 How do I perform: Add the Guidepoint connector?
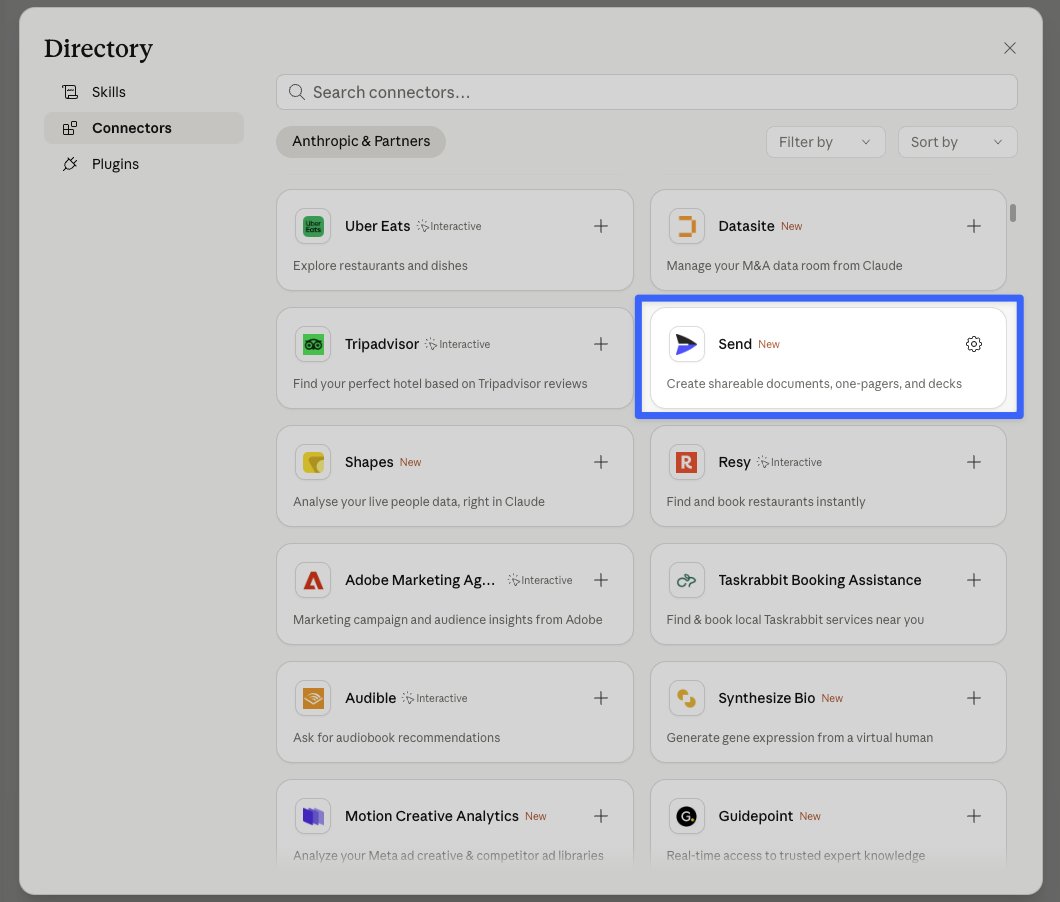tap(973, 816)
